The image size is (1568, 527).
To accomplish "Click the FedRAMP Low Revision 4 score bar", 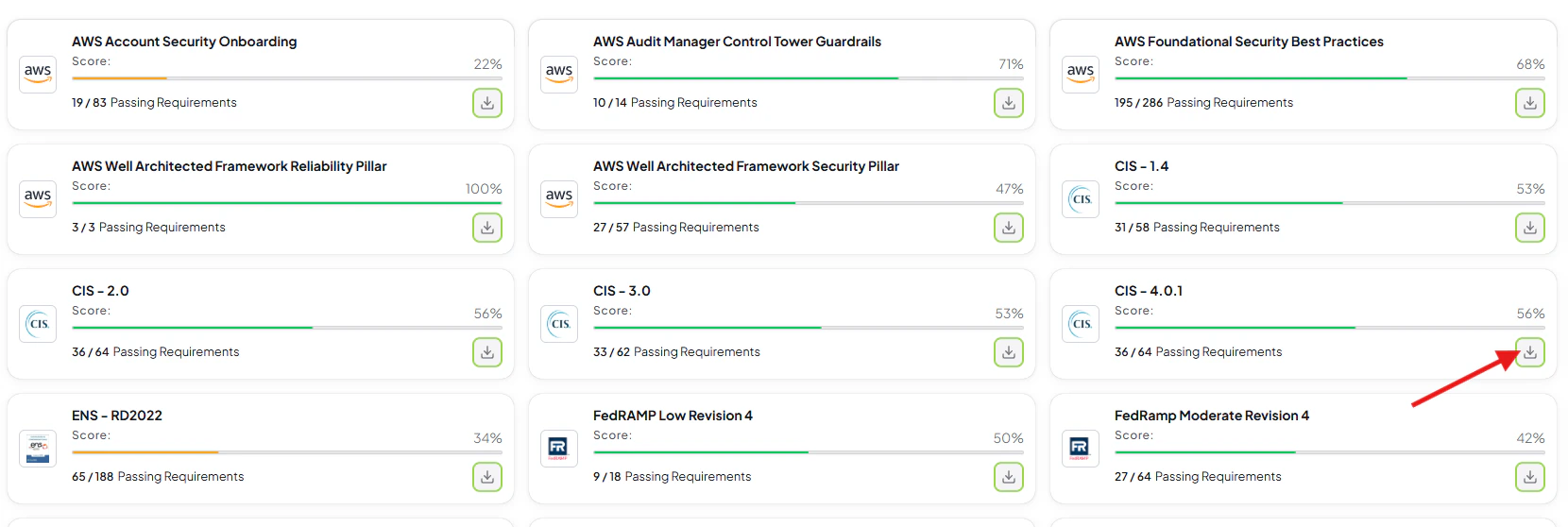I will point(809,452).
